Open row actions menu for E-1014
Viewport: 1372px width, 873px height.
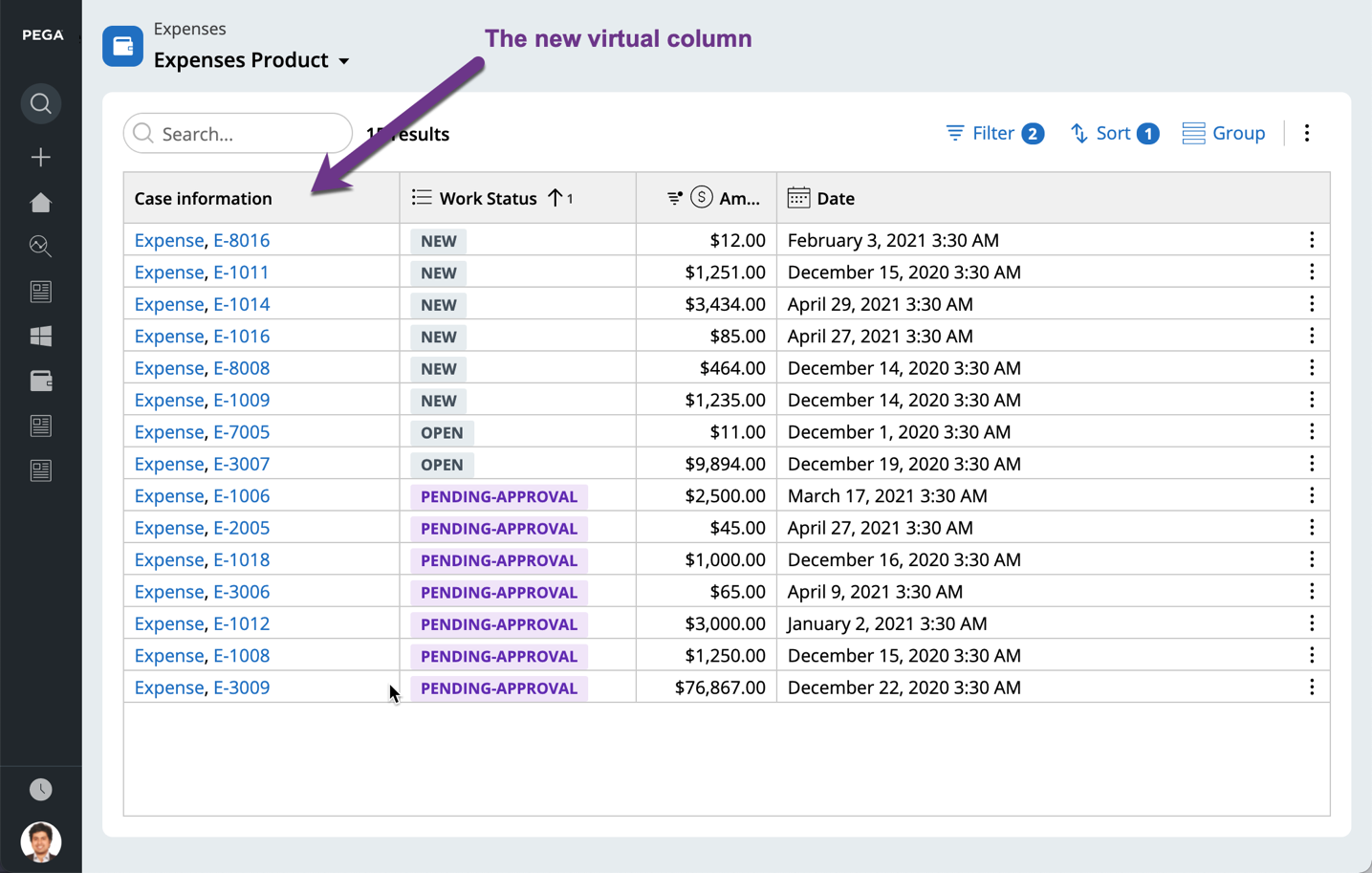[1312, 304]
